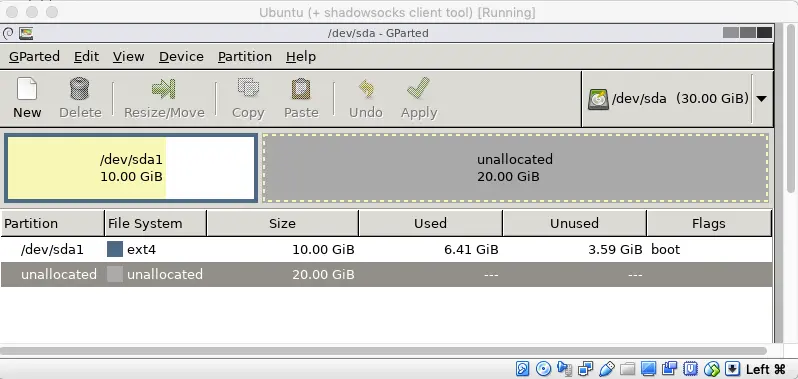Screen dimensions: 798x379
Task: Click the Left ⌘ host key indicator
Action: [x=766, y=369]
